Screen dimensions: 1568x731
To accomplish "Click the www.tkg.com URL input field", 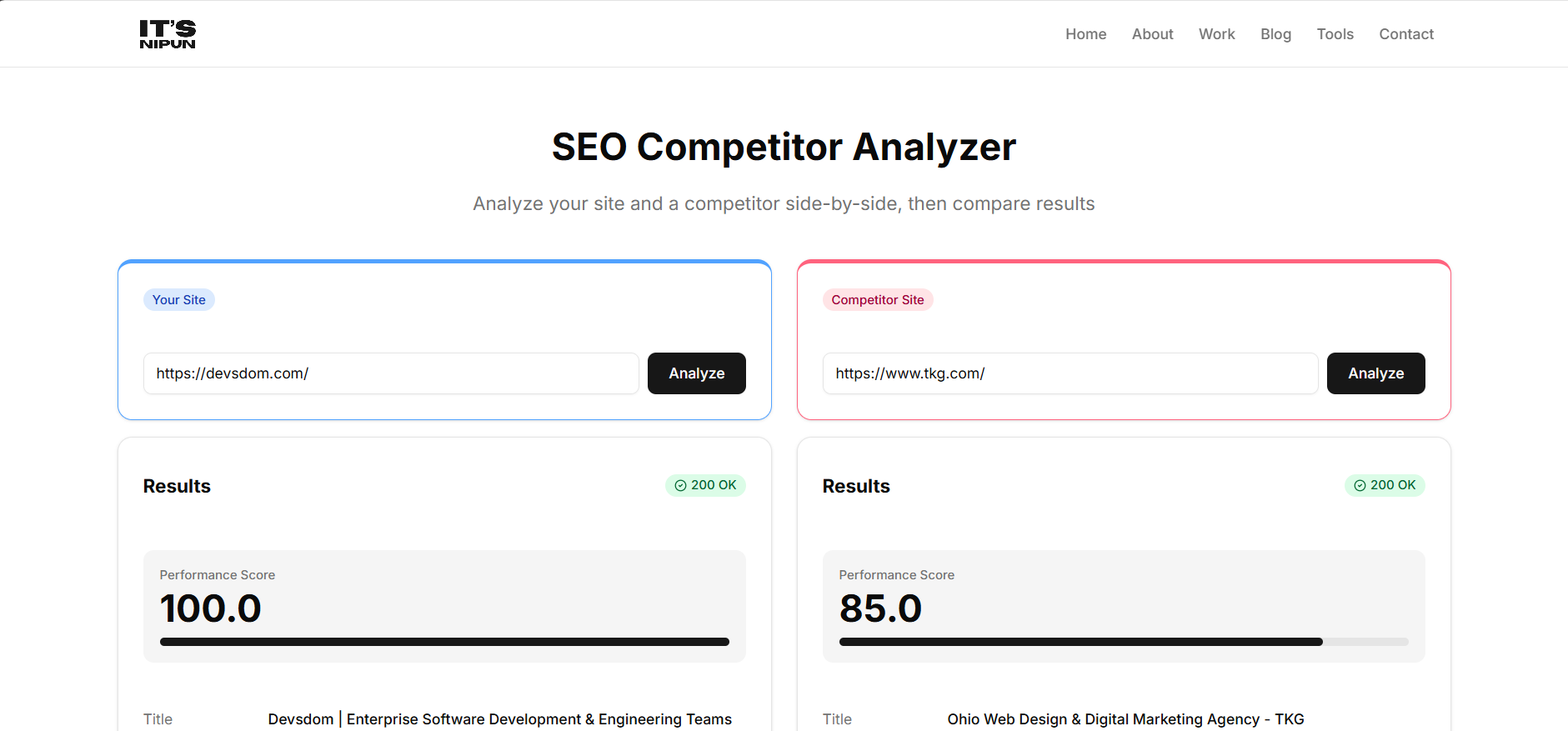I will 1070,373.
